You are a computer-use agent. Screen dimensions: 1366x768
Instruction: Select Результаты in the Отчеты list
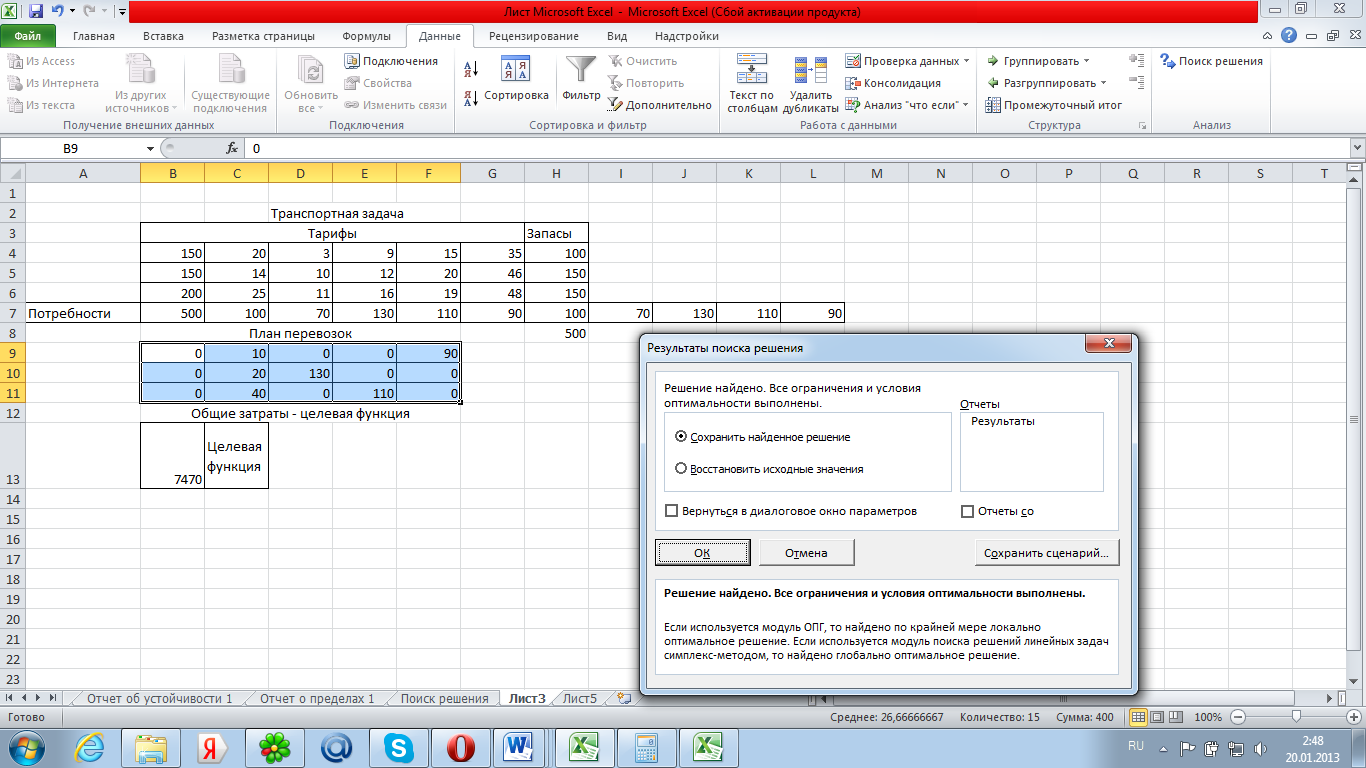point(1003,421)
